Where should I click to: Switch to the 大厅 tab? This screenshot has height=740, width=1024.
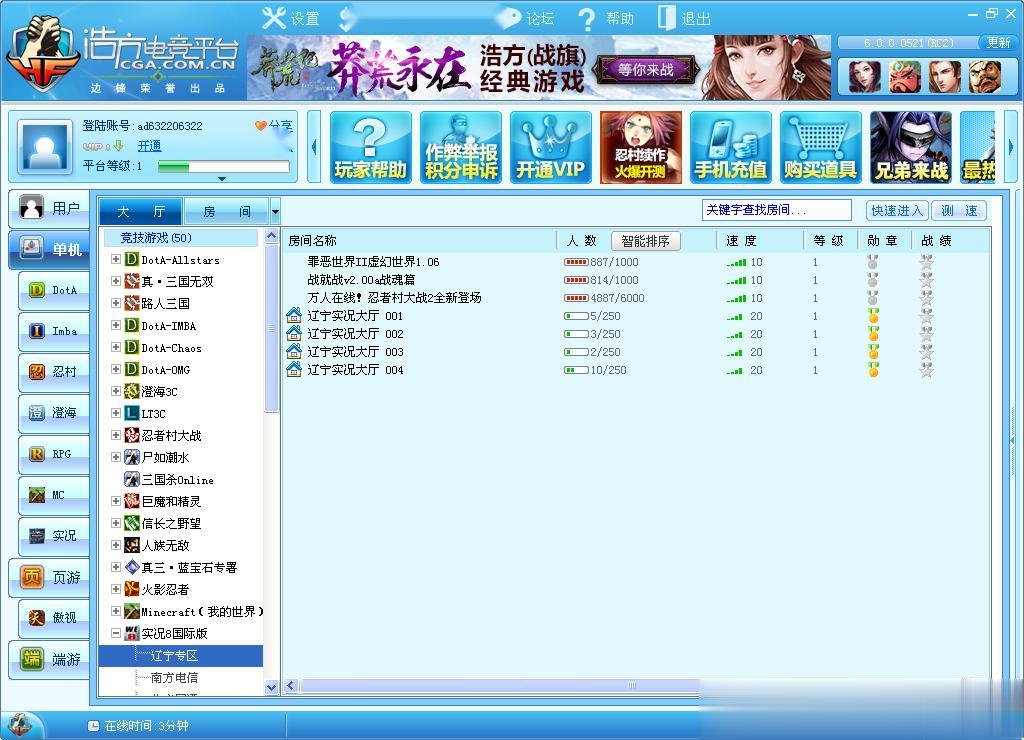pyautogui.click(x=141, y=212)
